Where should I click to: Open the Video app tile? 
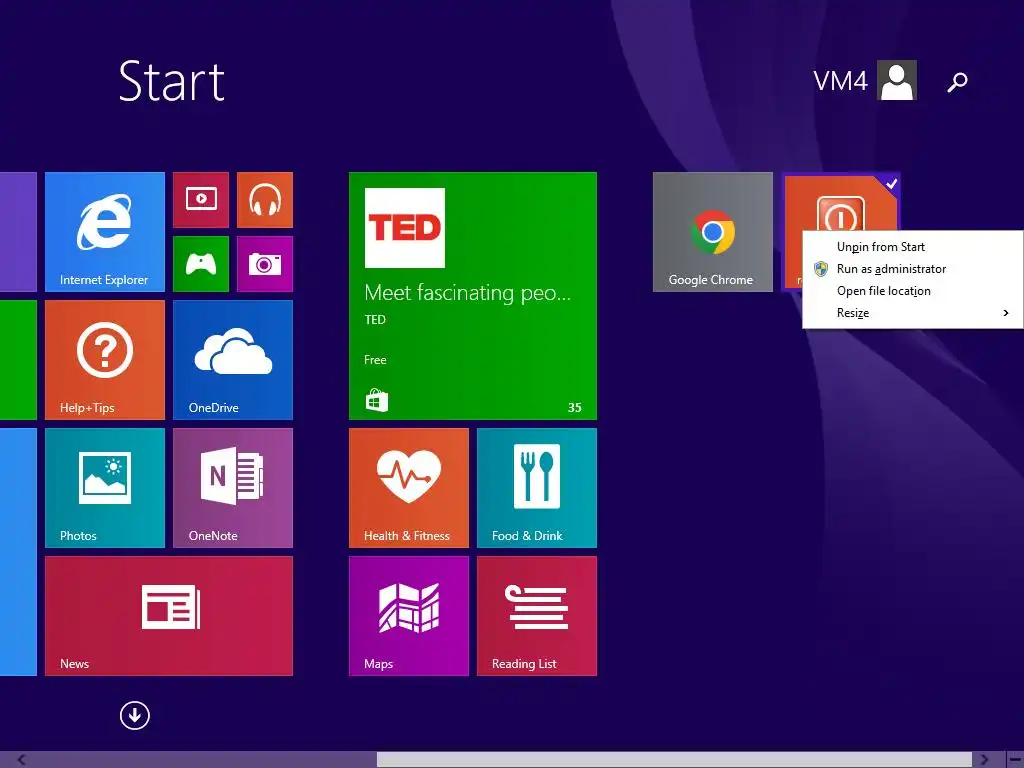(x=201, y=200)
